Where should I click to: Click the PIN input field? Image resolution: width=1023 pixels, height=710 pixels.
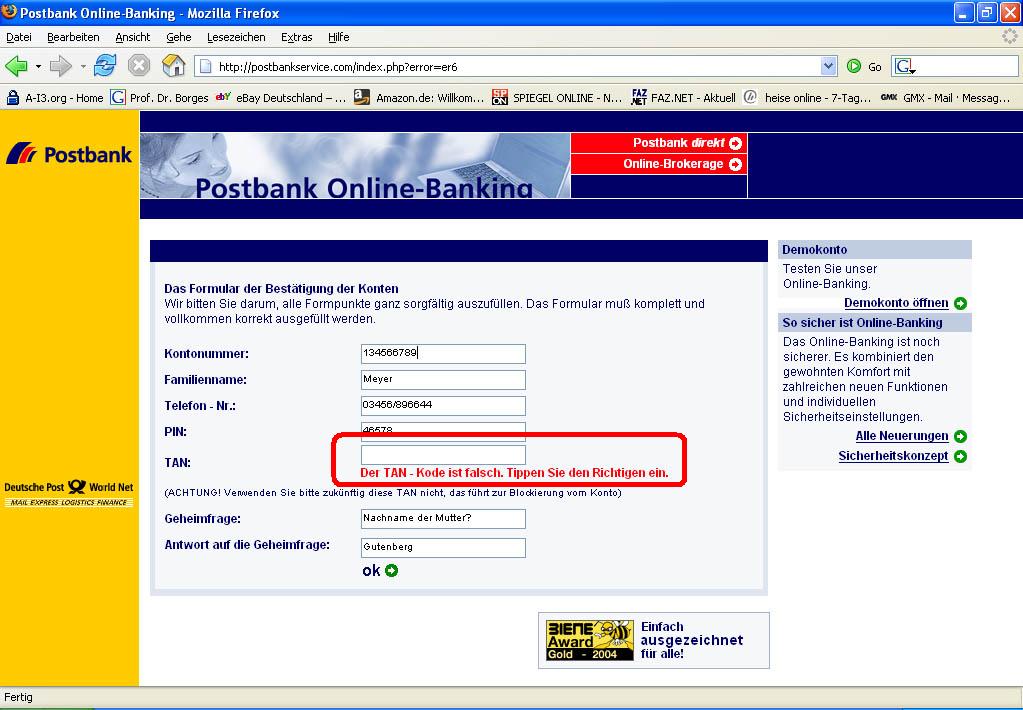[443, 431]
